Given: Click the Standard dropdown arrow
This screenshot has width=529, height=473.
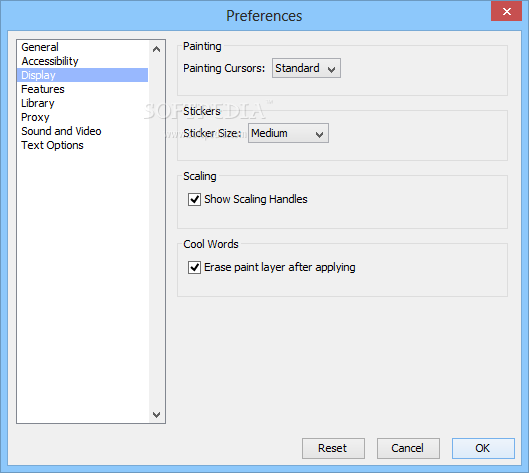Looking at the screenshot, I should [332, 69].
